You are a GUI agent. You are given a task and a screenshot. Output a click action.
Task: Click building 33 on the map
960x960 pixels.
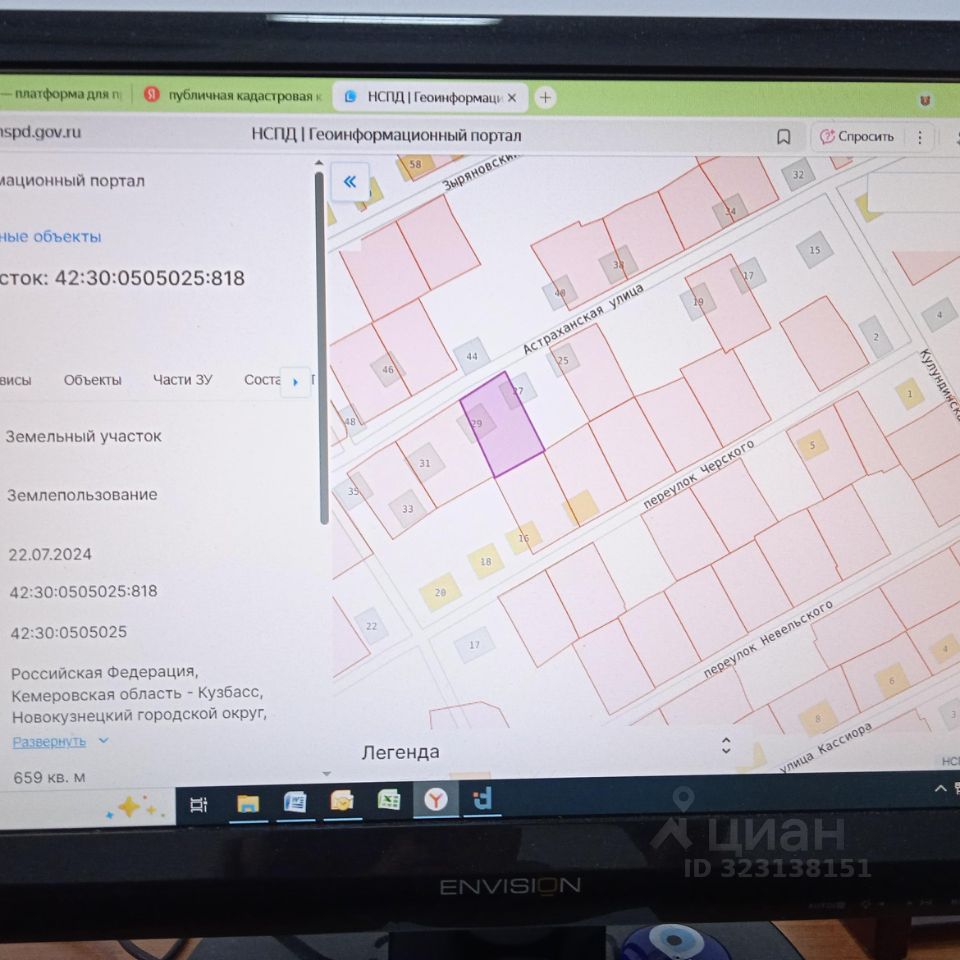coord(407,509)
